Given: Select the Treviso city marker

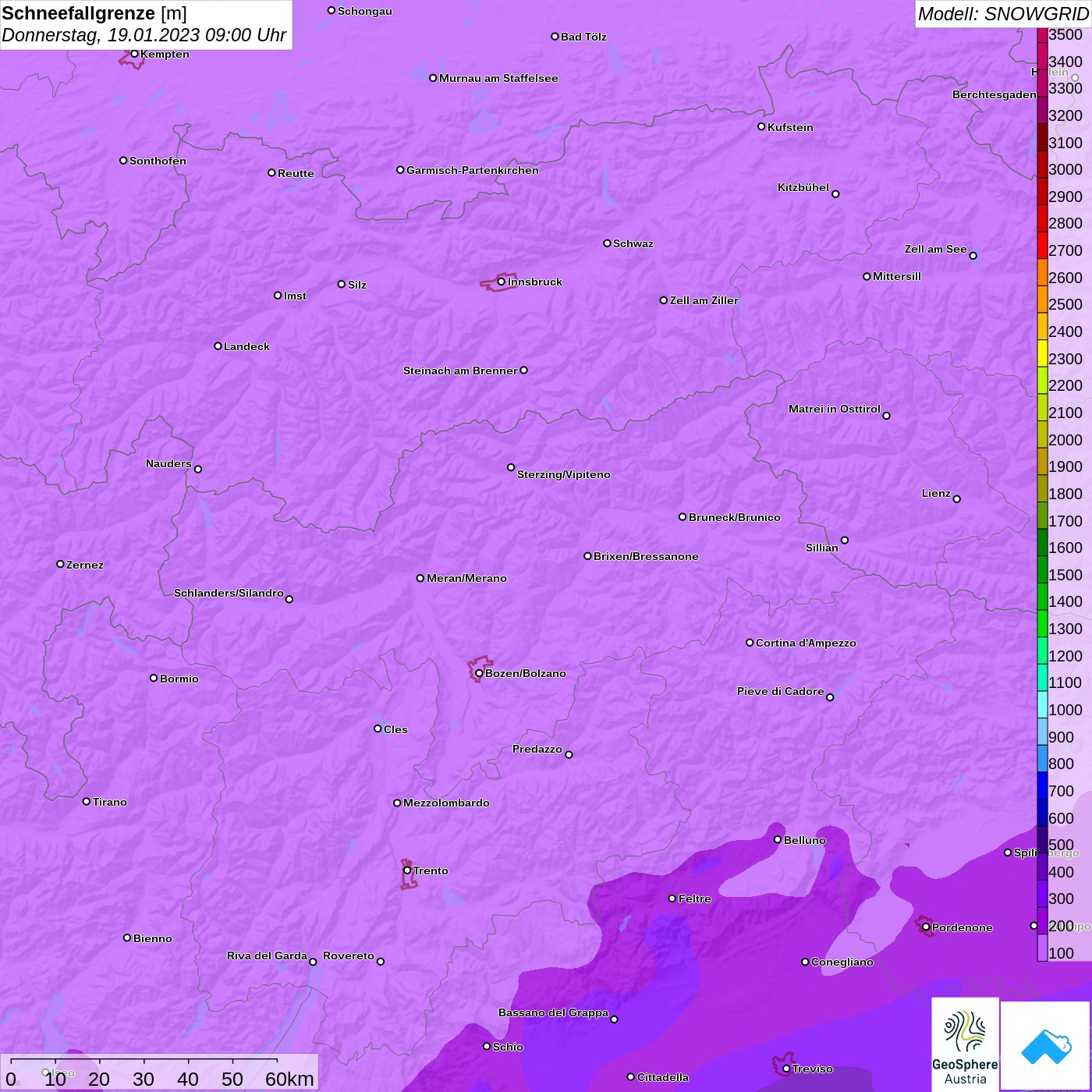Looking at the screenshot, I should [x=786, y=1069].
